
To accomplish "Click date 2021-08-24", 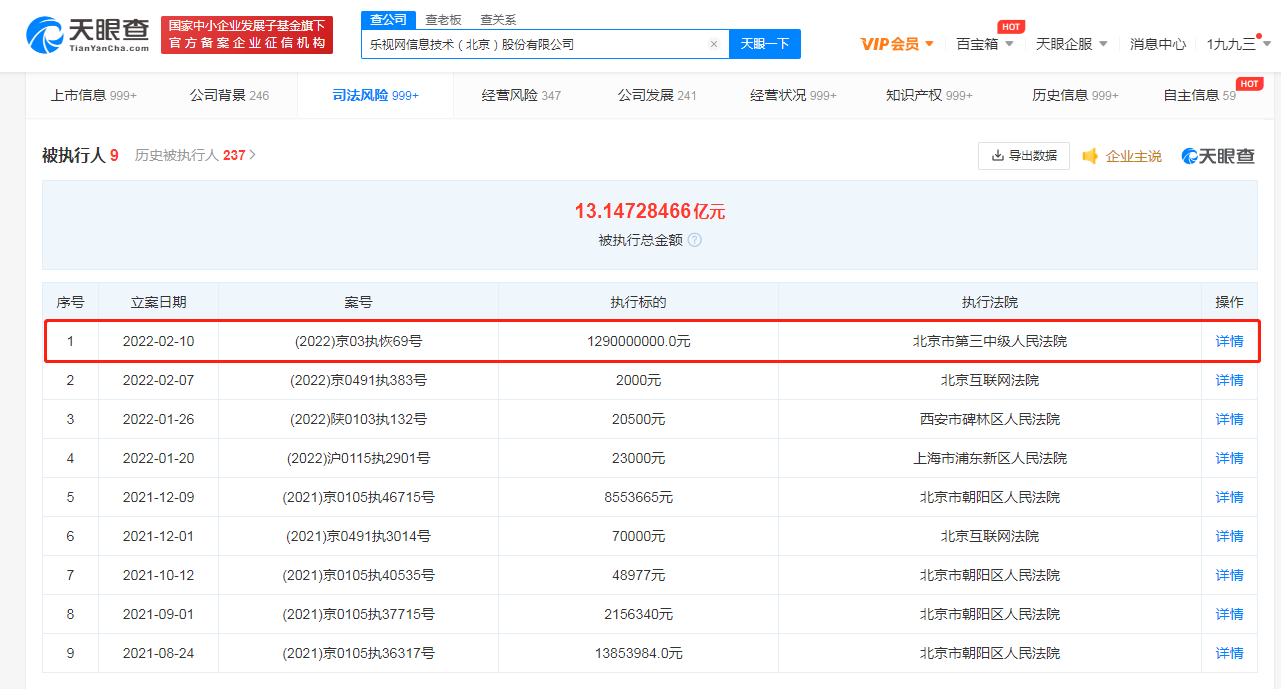I will (x=158, y=653).
